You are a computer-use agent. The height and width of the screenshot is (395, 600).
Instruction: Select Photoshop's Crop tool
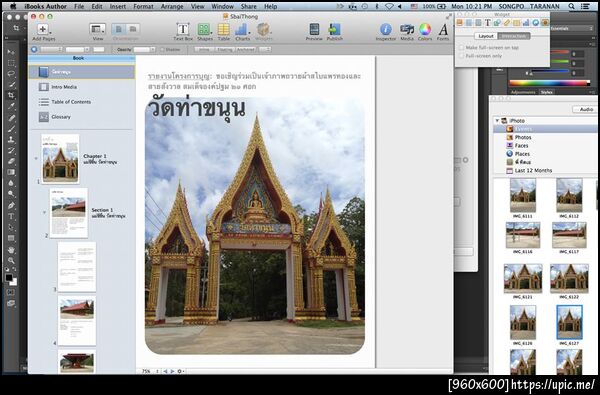pyautogui.click(x=11, y=95)
